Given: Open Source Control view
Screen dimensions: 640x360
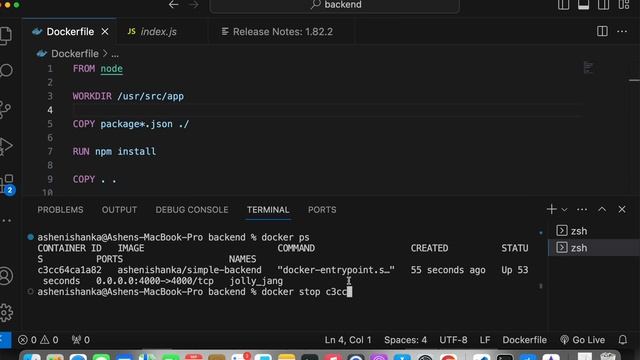Looking at the screenshot, I should (x=5, y=109).
